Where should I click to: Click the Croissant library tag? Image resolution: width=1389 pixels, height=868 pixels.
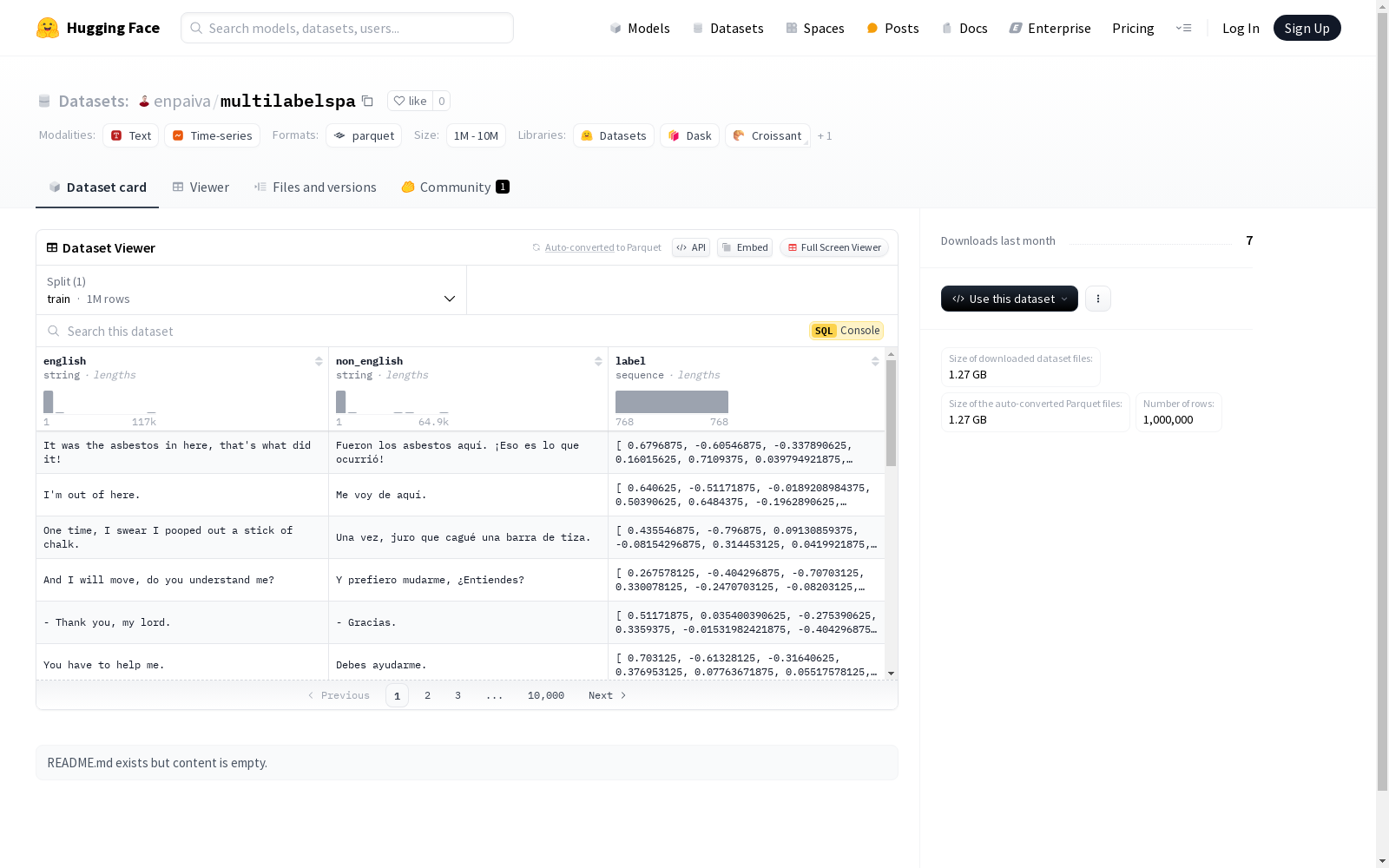(x=767, y=135)
